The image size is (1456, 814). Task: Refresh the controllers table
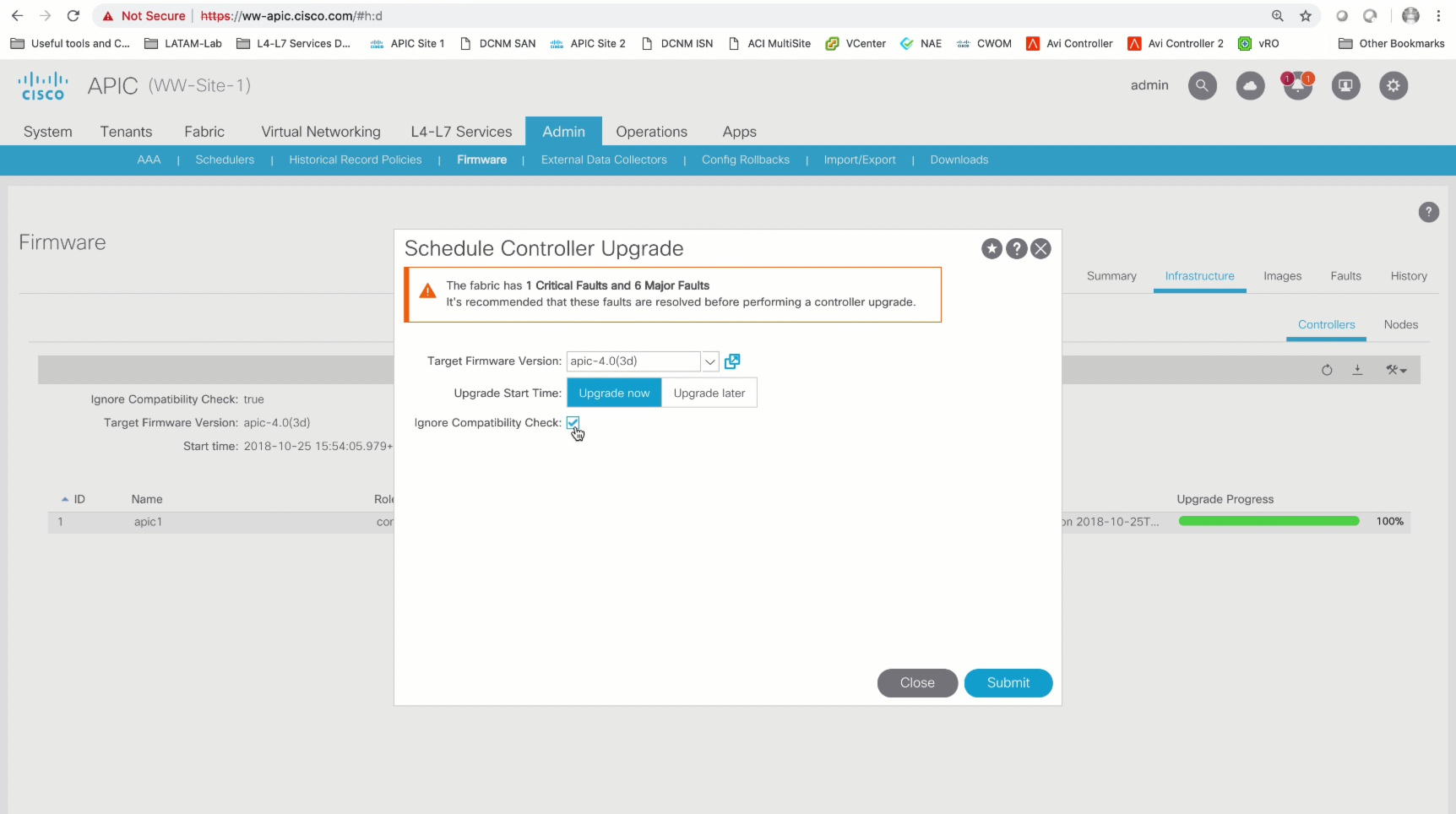(1327, 370)
